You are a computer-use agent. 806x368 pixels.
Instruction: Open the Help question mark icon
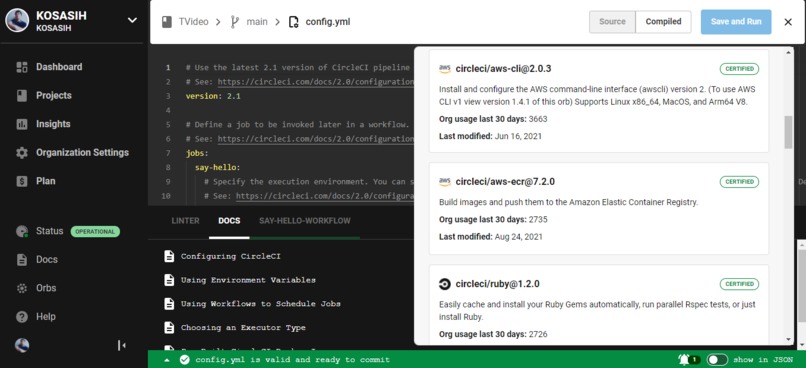[x=22, y=317]
